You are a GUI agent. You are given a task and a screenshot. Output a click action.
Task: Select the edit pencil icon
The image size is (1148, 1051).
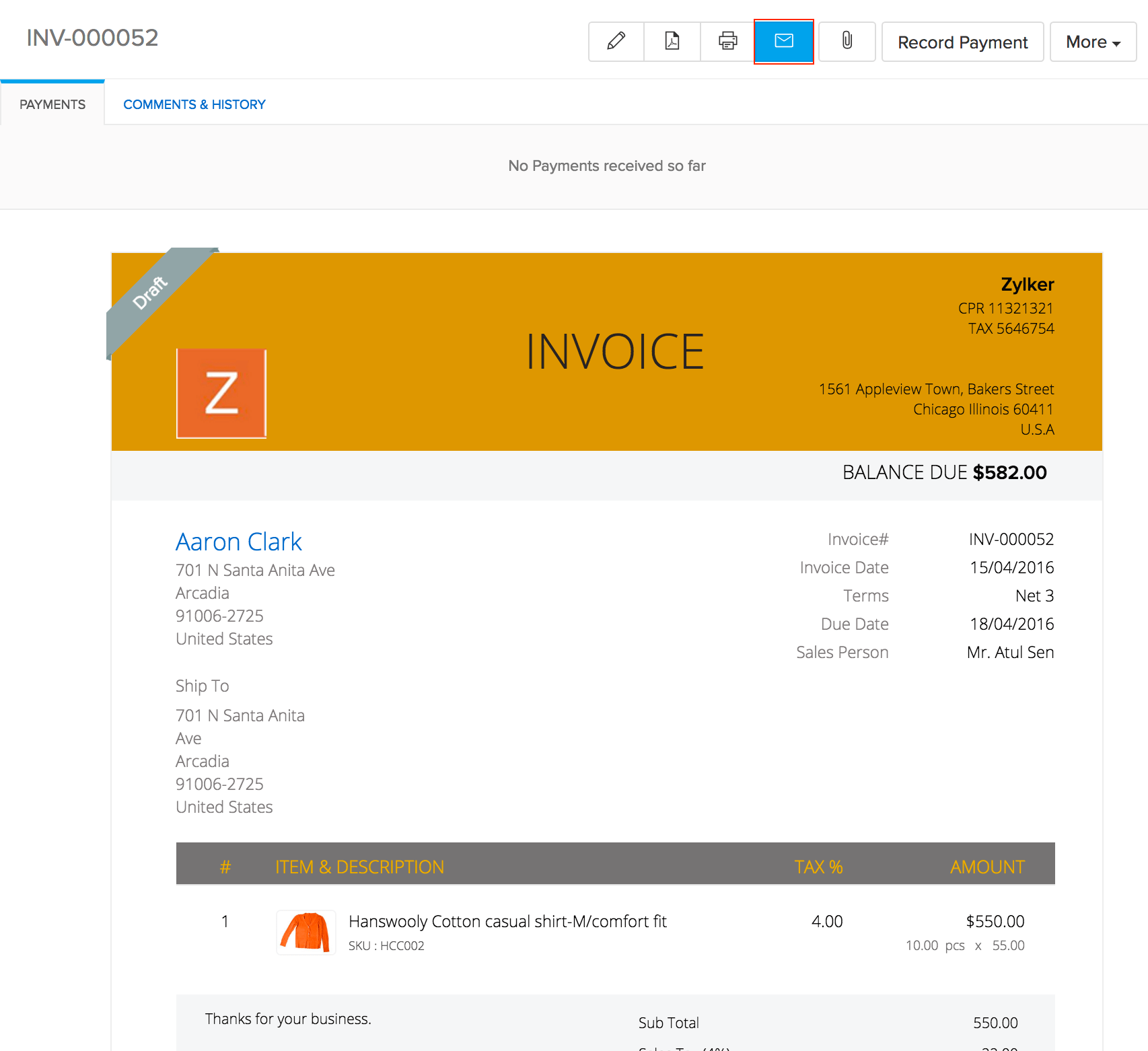click(615, 42)
